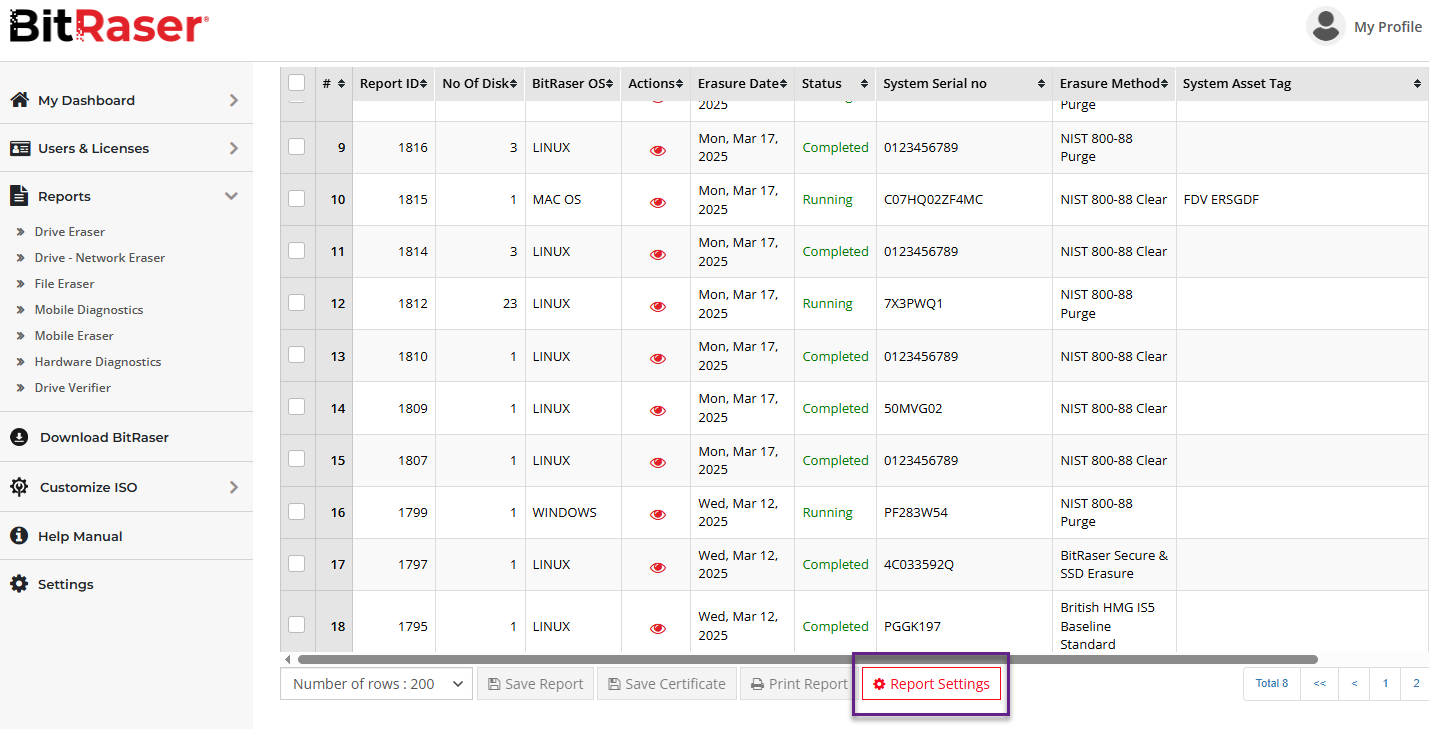The width and height of the screenshot is (1429, 729).
Task: View report 1810 using eye icon
Action: pos(658,358)
